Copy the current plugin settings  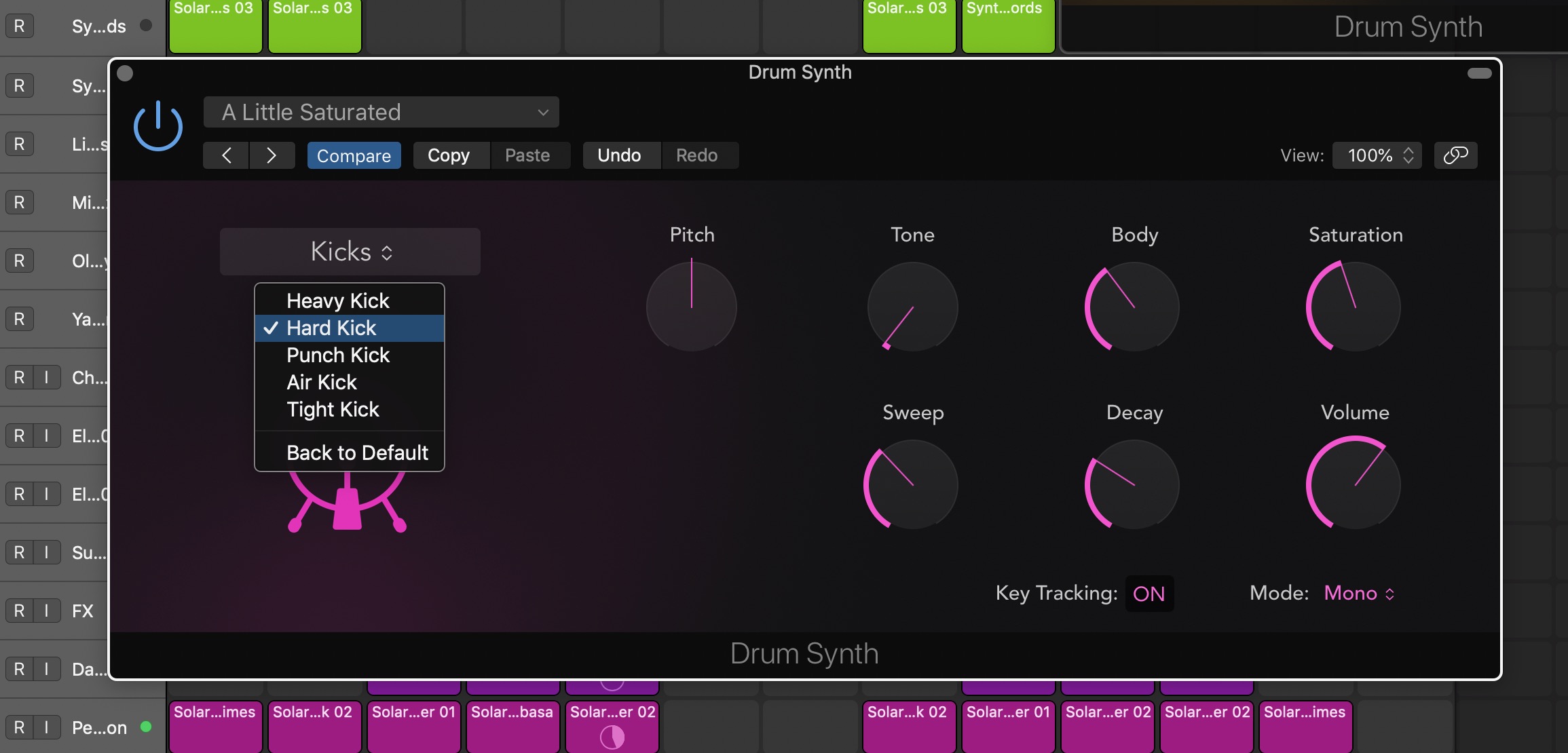[449, 155]
